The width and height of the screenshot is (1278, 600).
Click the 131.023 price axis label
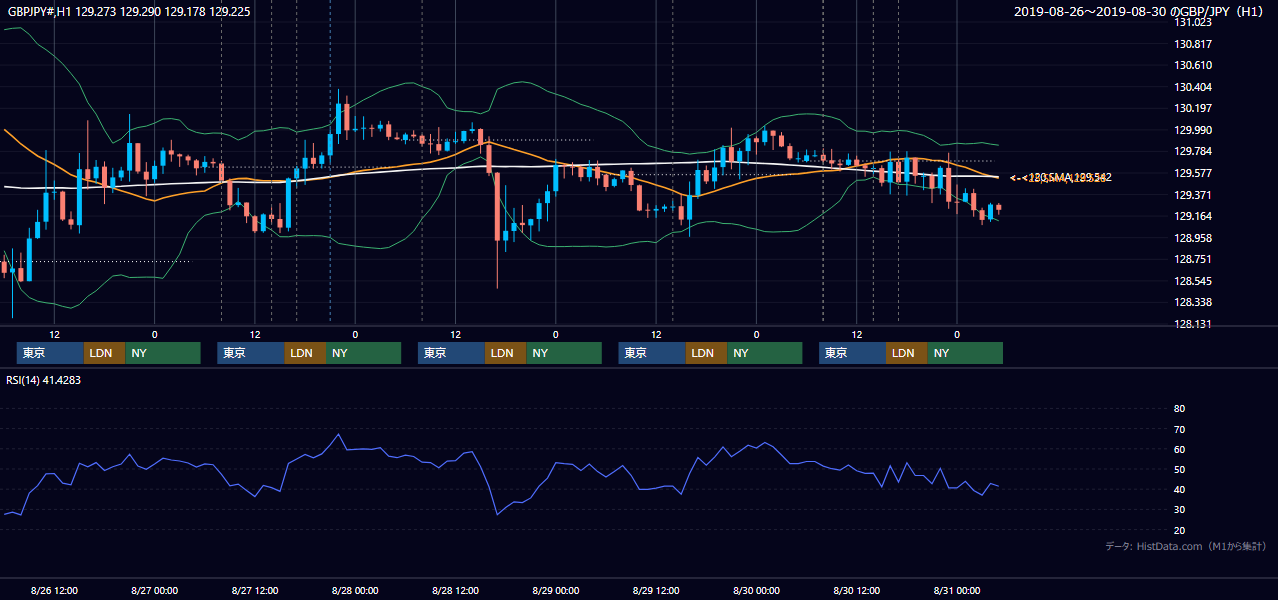1195,22
